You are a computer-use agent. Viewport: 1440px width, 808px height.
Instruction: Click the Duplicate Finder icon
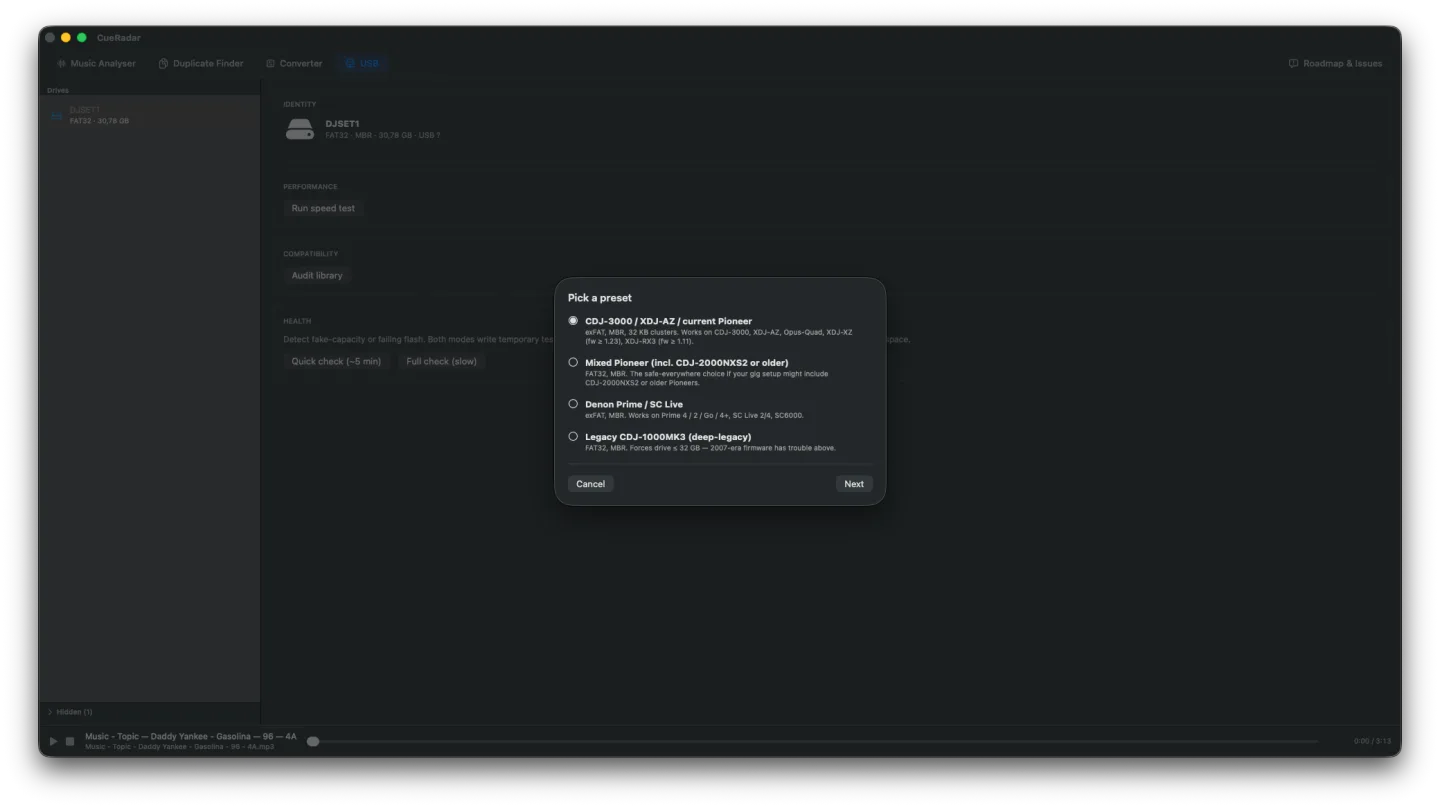[163, 63]
